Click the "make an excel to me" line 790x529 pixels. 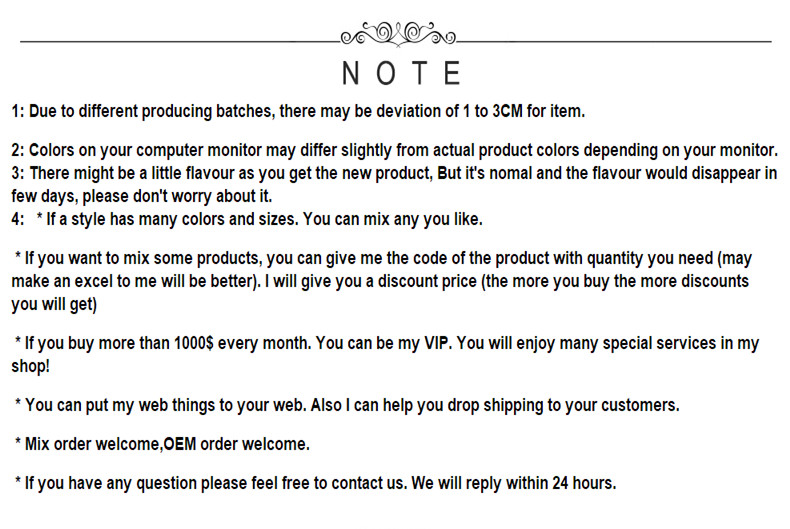pyautogui.click(x=380, y=281)
